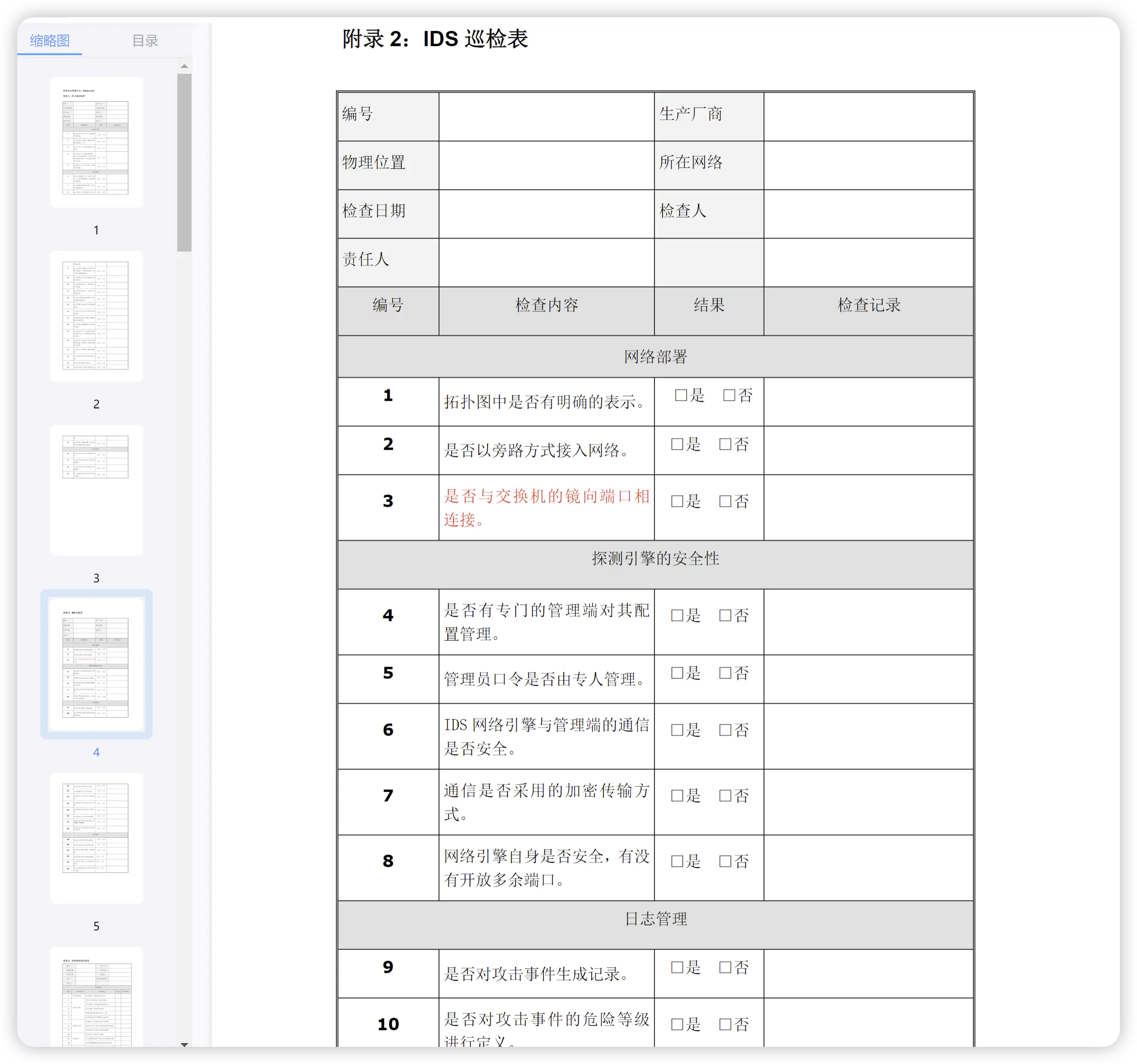Click the sidebar scrollbar up arrow
Screen dimensions: 1137x1064
coord(184,67)
